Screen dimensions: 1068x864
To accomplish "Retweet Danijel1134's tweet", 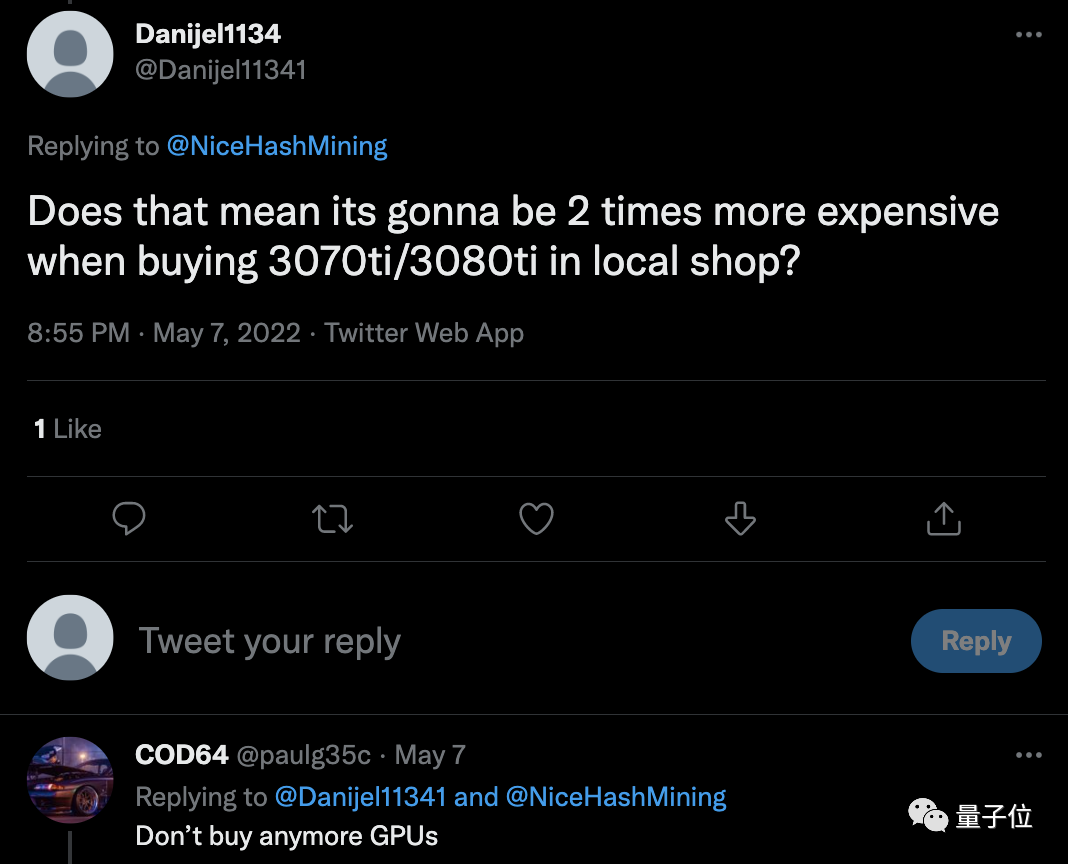I will click(332, 519).
